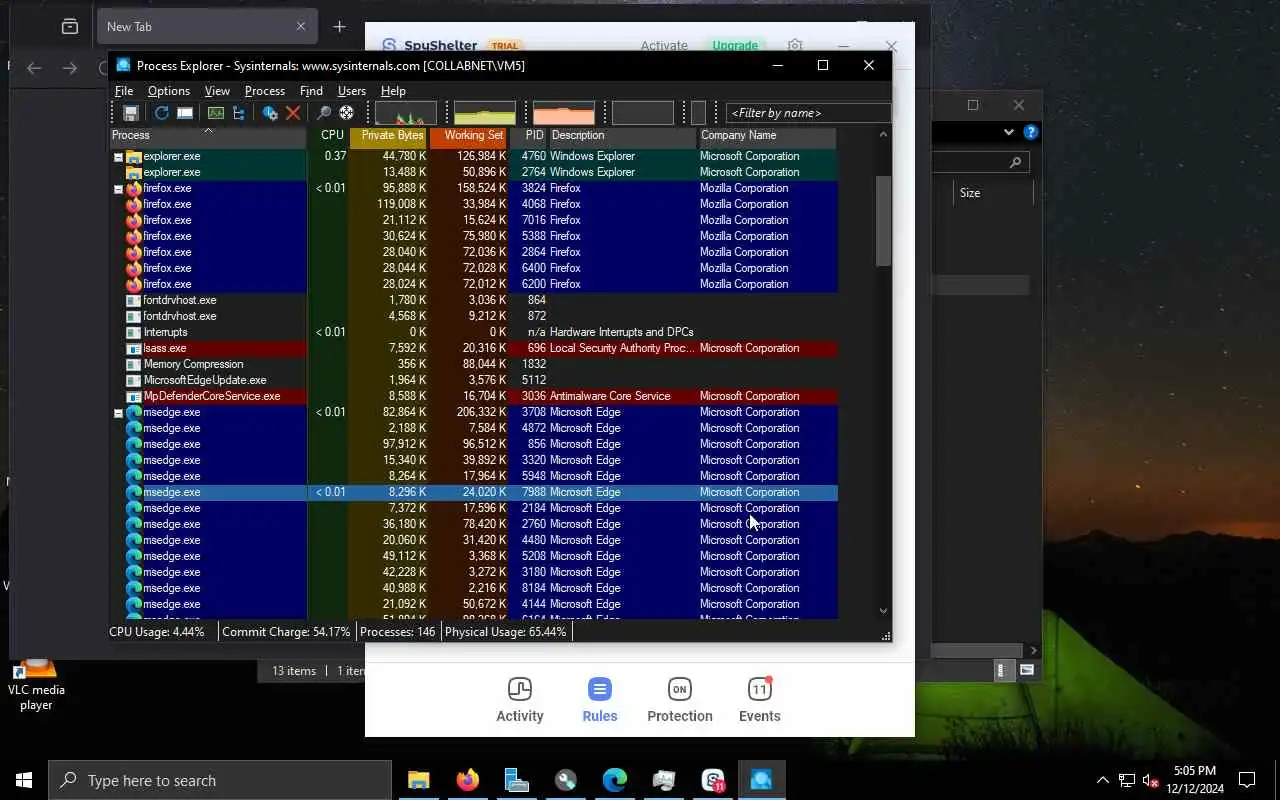Screen dimensions: 1280x800
Task: Select fontdrvhost.exe with PID 864
Action: 473,300
